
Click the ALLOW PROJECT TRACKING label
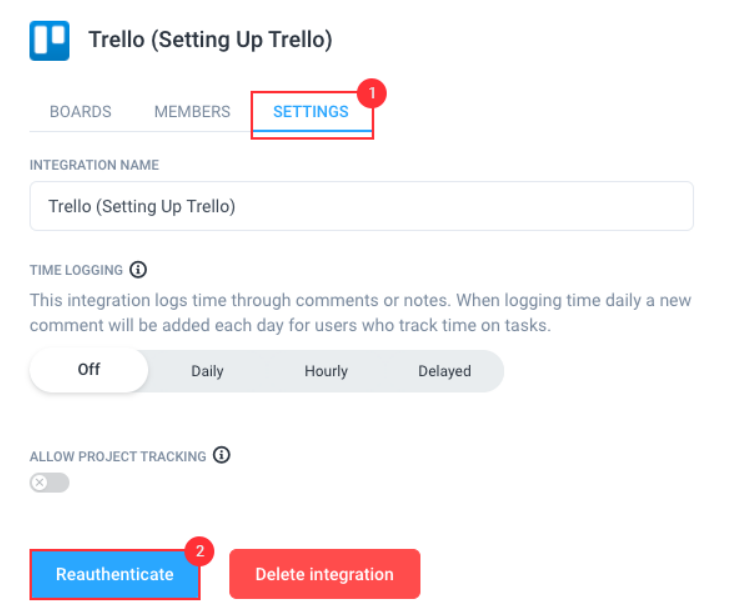(118, 456)
